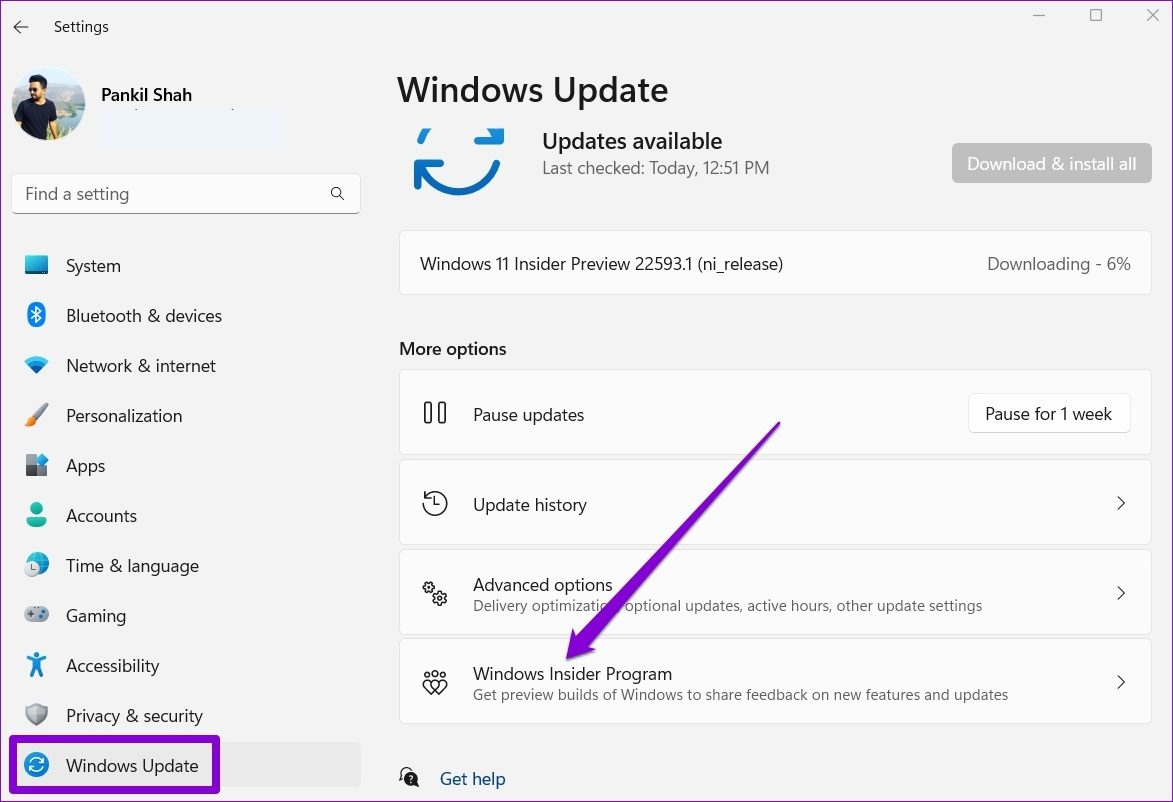This screenshot has width=1173, height=802.
Task: Open Accessibility settings
Action: click(186, 666)
